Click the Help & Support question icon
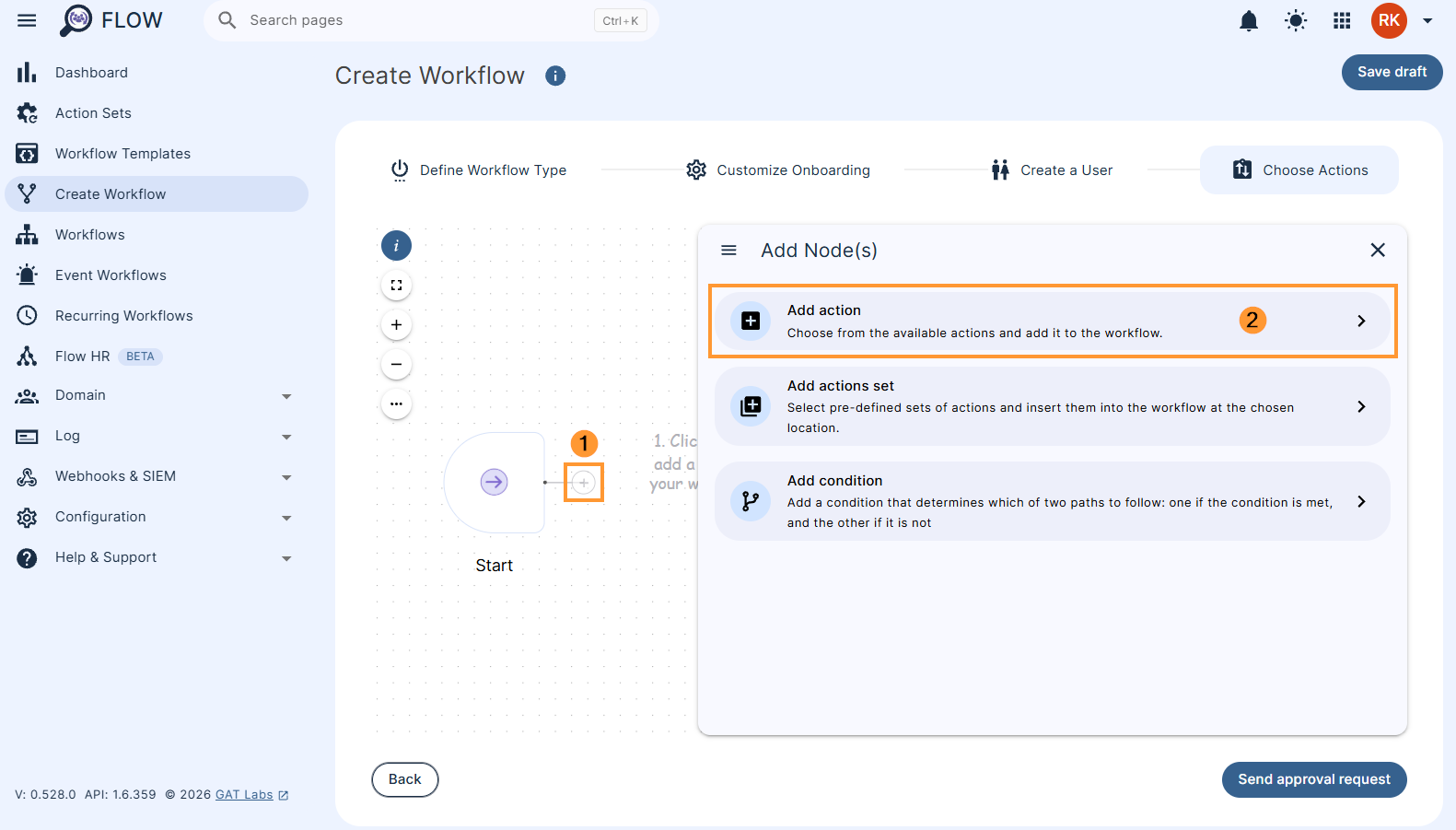 27,558
